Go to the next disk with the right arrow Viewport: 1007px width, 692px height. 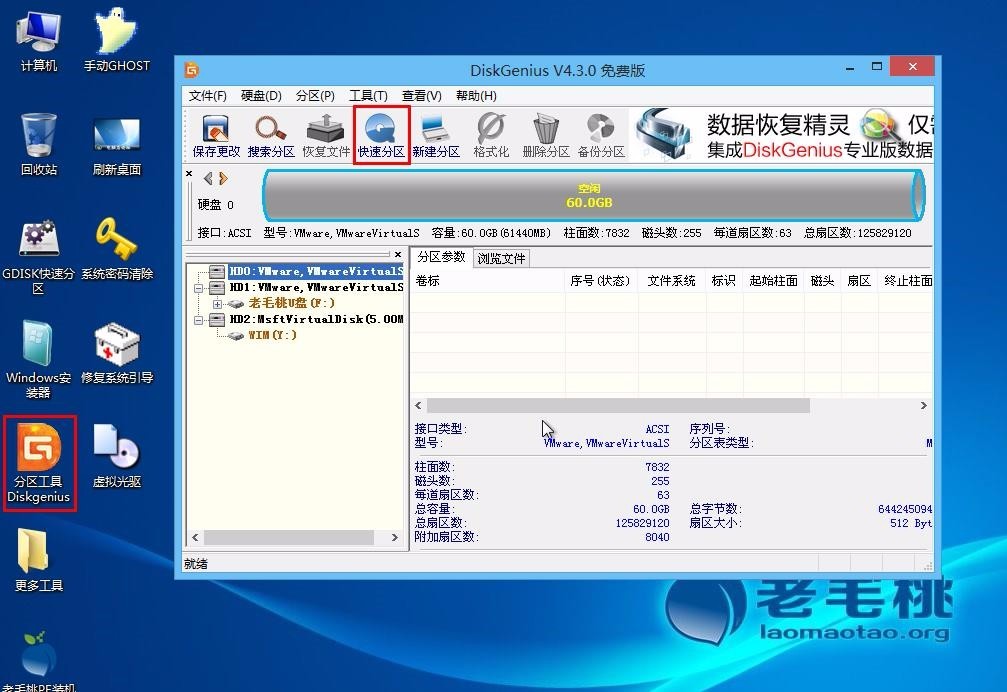pos(224,179)
